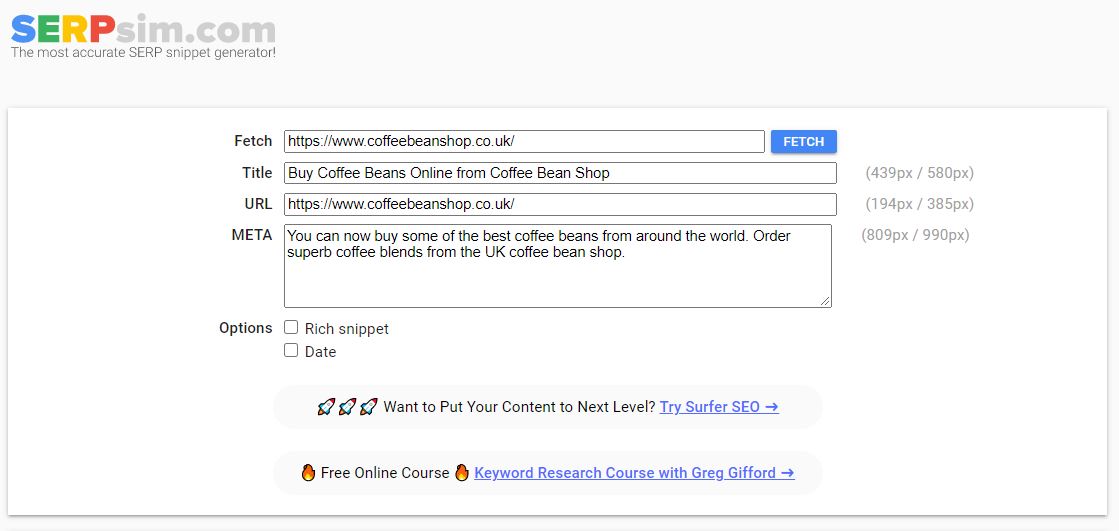Click the 'Want to Put Your Content to Next Level?' text
1119x531 pixels.
coord(520,407)
